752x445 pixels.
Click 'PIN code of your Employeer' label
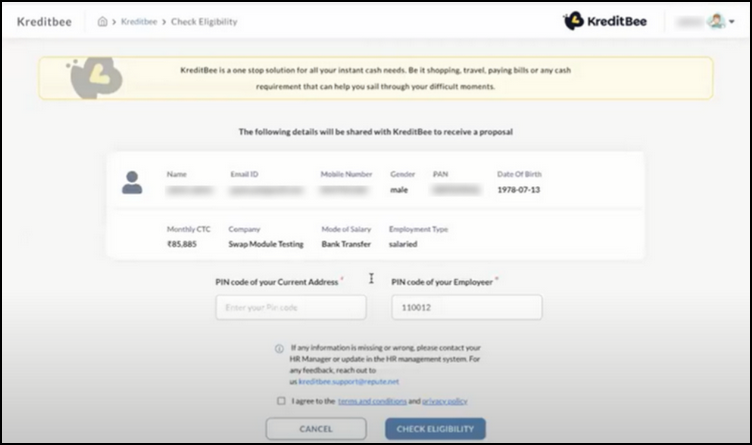pyautogui.click(x=442, y=282)
